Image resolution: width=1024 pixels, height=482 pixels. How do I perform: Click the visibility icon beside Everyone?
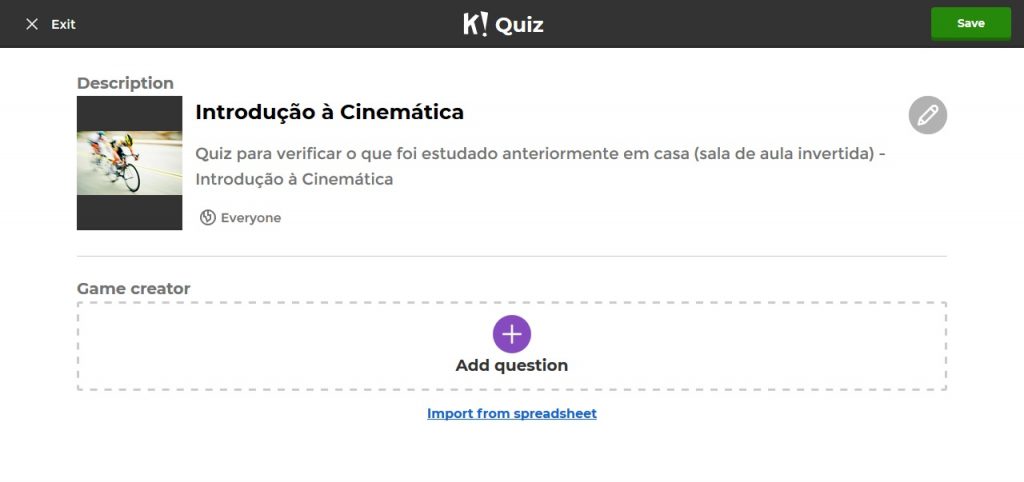208,217
